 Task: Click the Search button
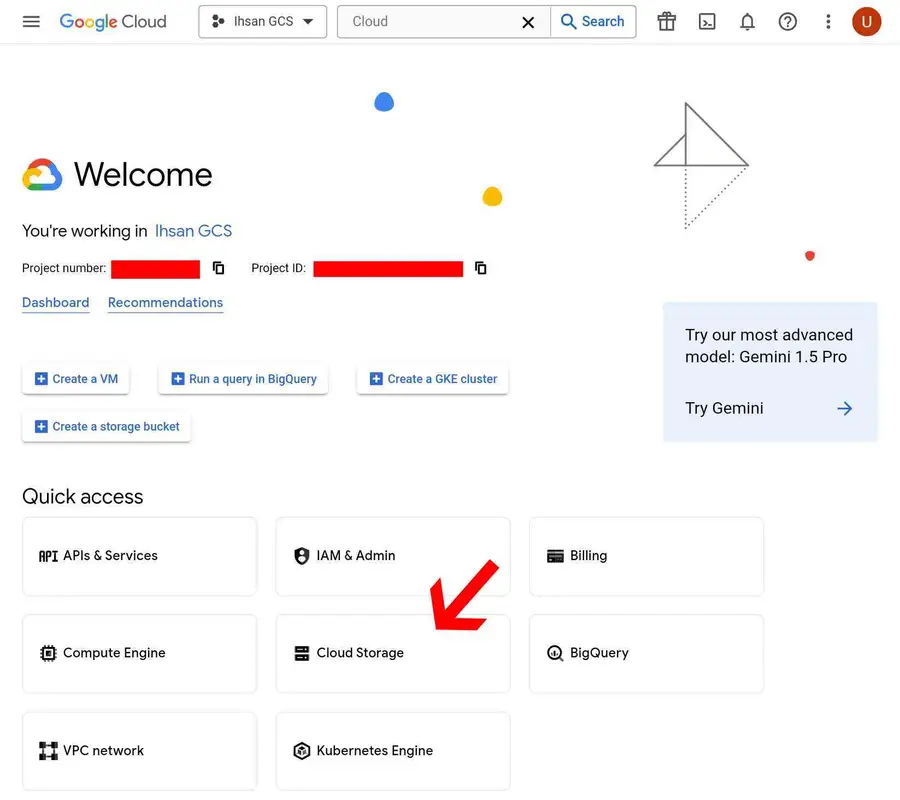(593, 21)
